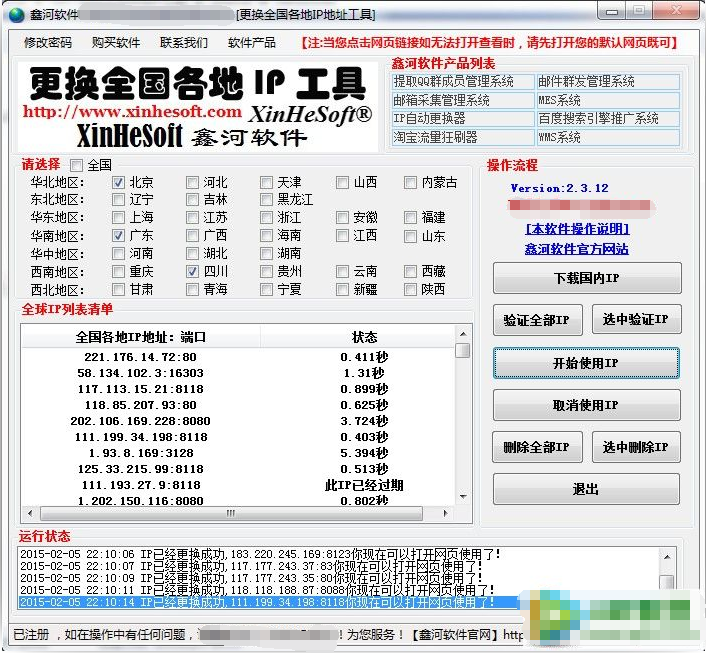Check the 湖南 checkbox
The height and width of the screenshot is (653, 706).
tap(266, 254)
